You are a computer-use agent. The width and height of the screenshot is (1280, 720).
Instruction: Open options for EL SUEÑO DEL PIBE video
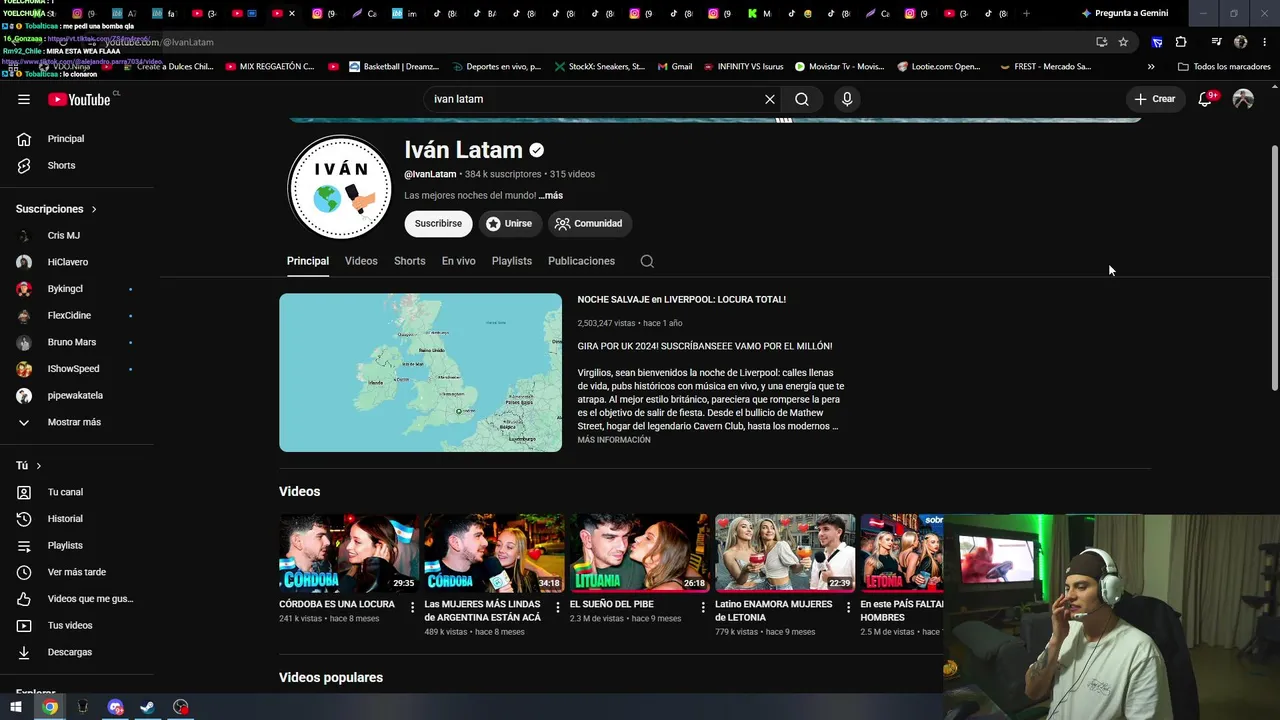pos(703,607)
